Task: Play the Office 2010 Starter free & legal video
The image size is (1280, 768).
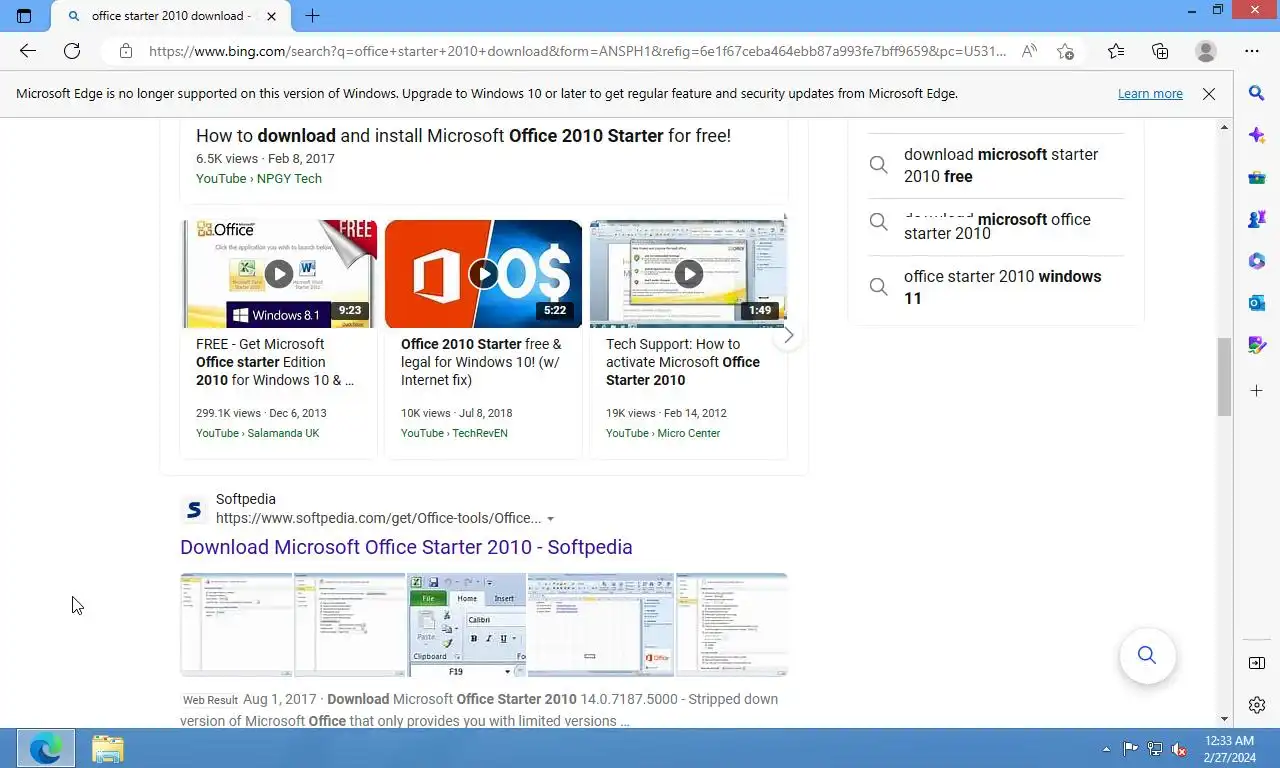Action: pyautogui.click(x=483, y=274)
